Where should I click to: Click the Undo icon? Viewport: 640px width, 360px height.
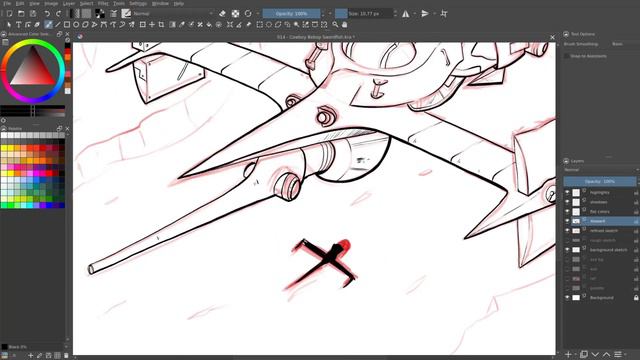click(x=47, y=13)
